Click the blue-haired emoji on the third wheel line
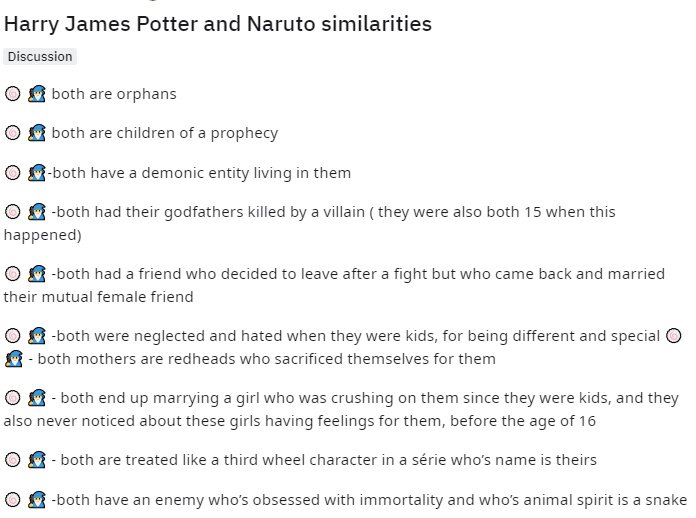Viewport: 696px width, 518px height. click(x=37, y=460)
